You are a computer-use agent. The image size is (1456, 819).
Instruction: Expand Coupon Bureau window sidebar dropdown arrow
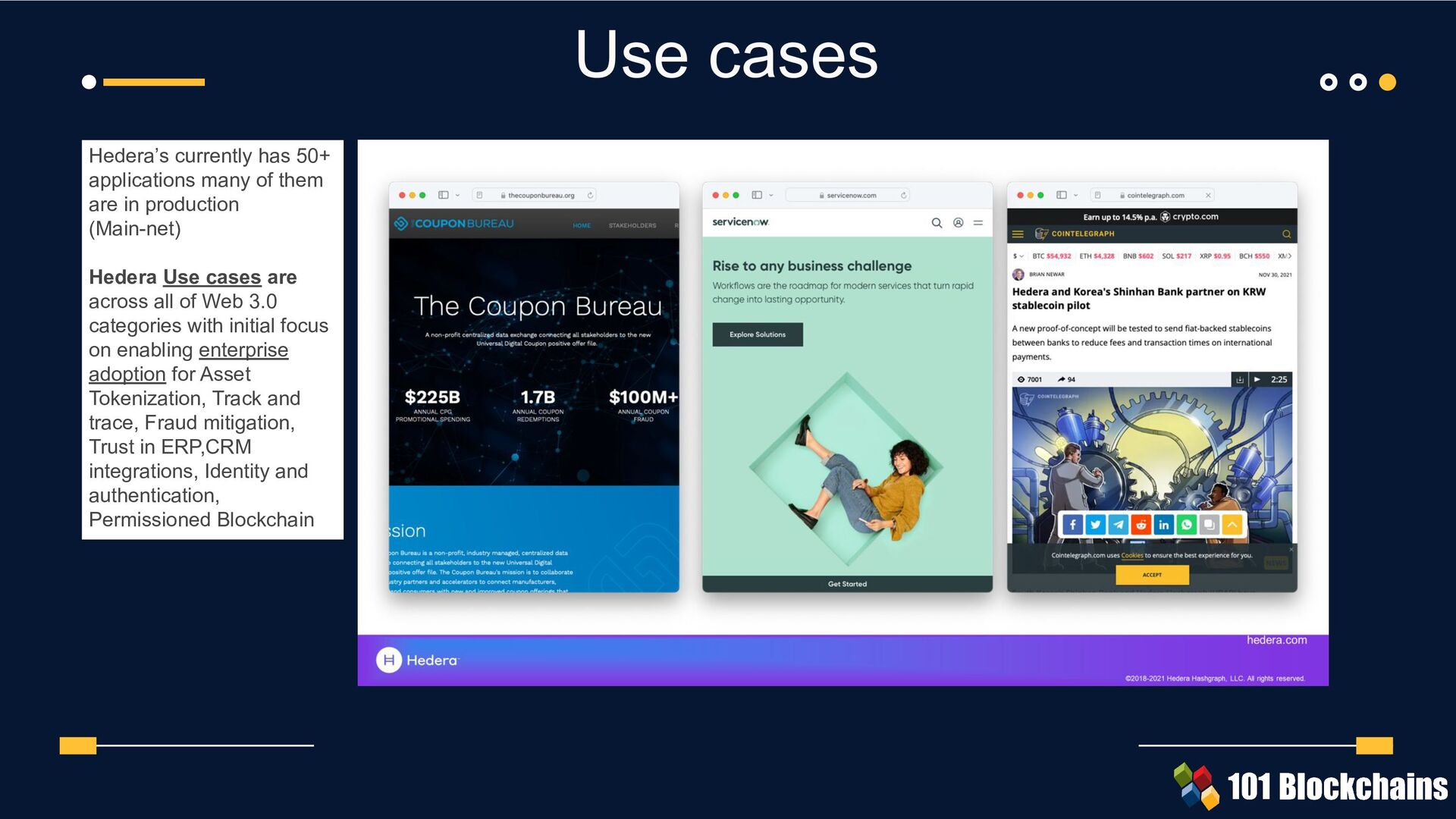pos(457,196)
